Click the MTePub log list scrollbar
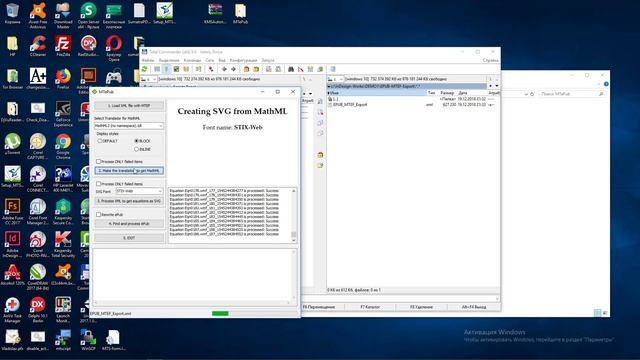640x360 pixels. (293, 215)
